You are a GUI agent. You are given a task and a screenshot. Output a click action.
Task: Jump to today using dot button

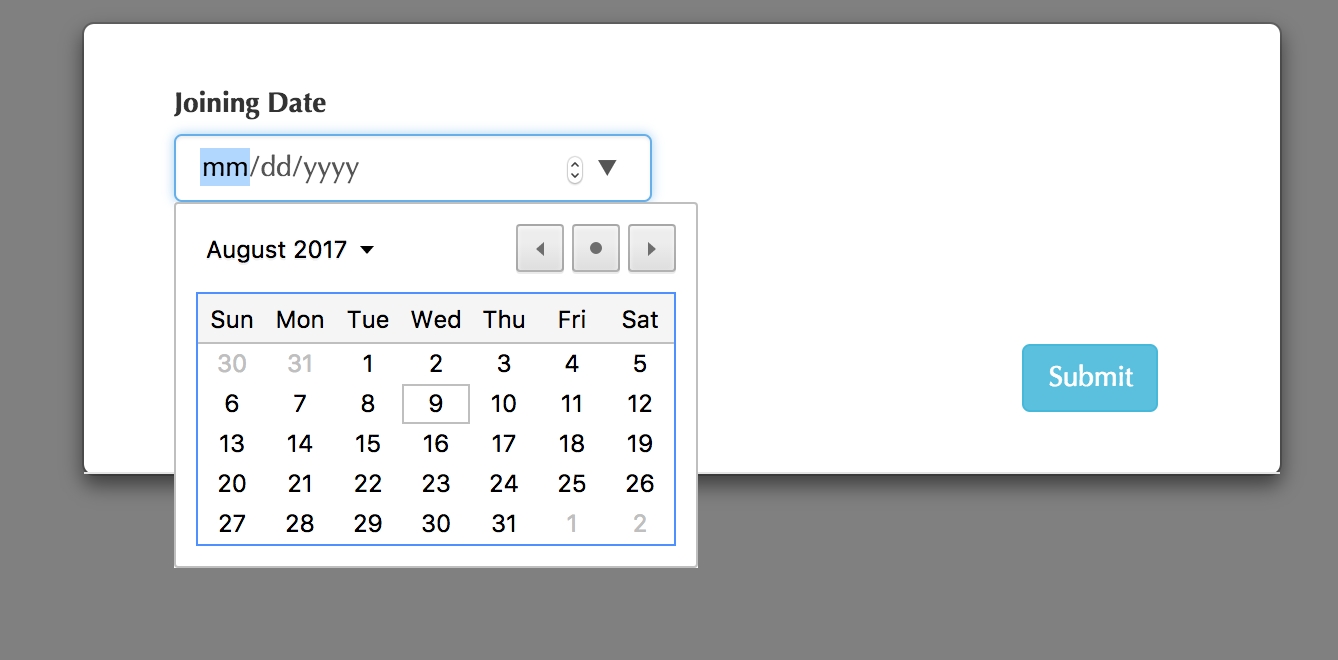[x=596, y=248]
